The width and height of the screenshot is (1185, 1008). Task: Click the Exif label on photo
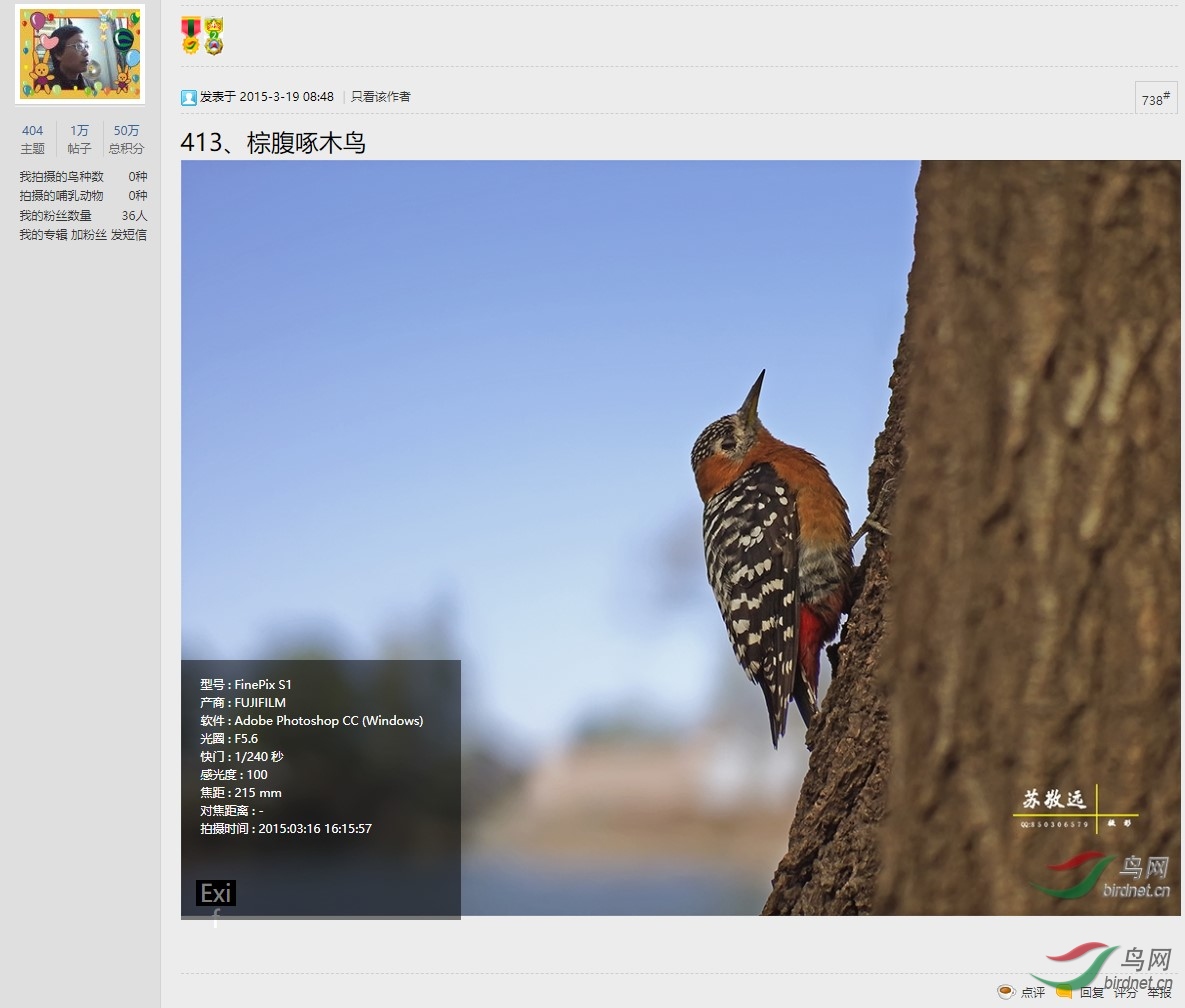coord(216,893)
